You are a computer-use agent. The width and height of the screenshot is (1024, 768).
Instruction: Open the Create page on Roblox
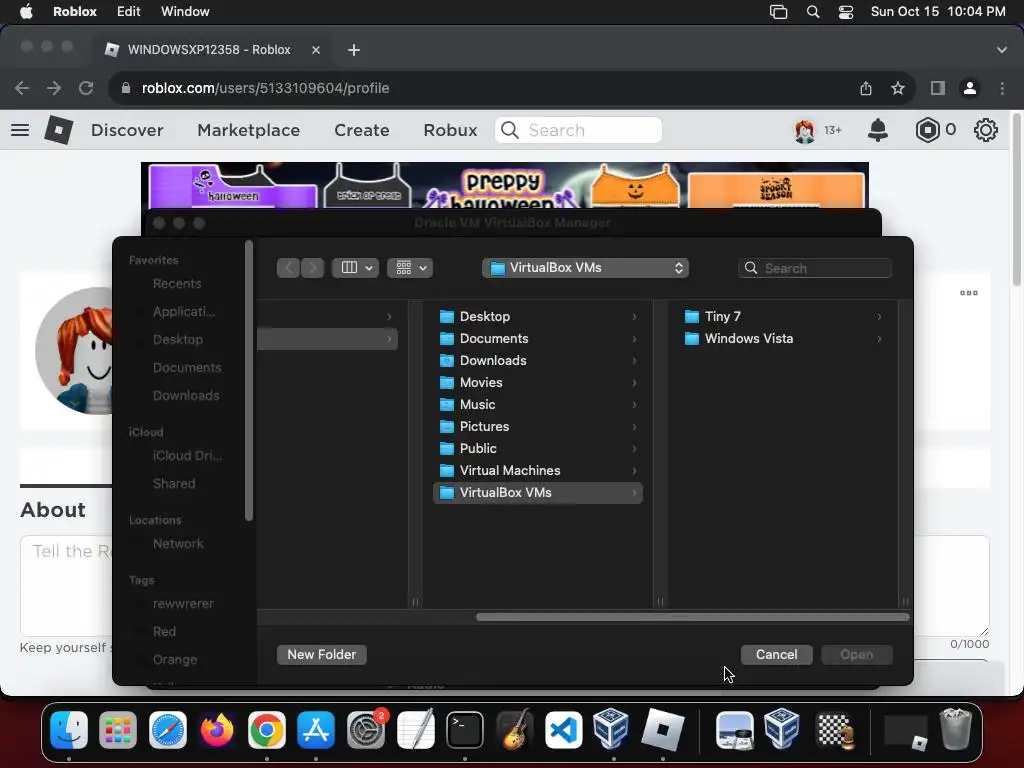coord(362,130)
